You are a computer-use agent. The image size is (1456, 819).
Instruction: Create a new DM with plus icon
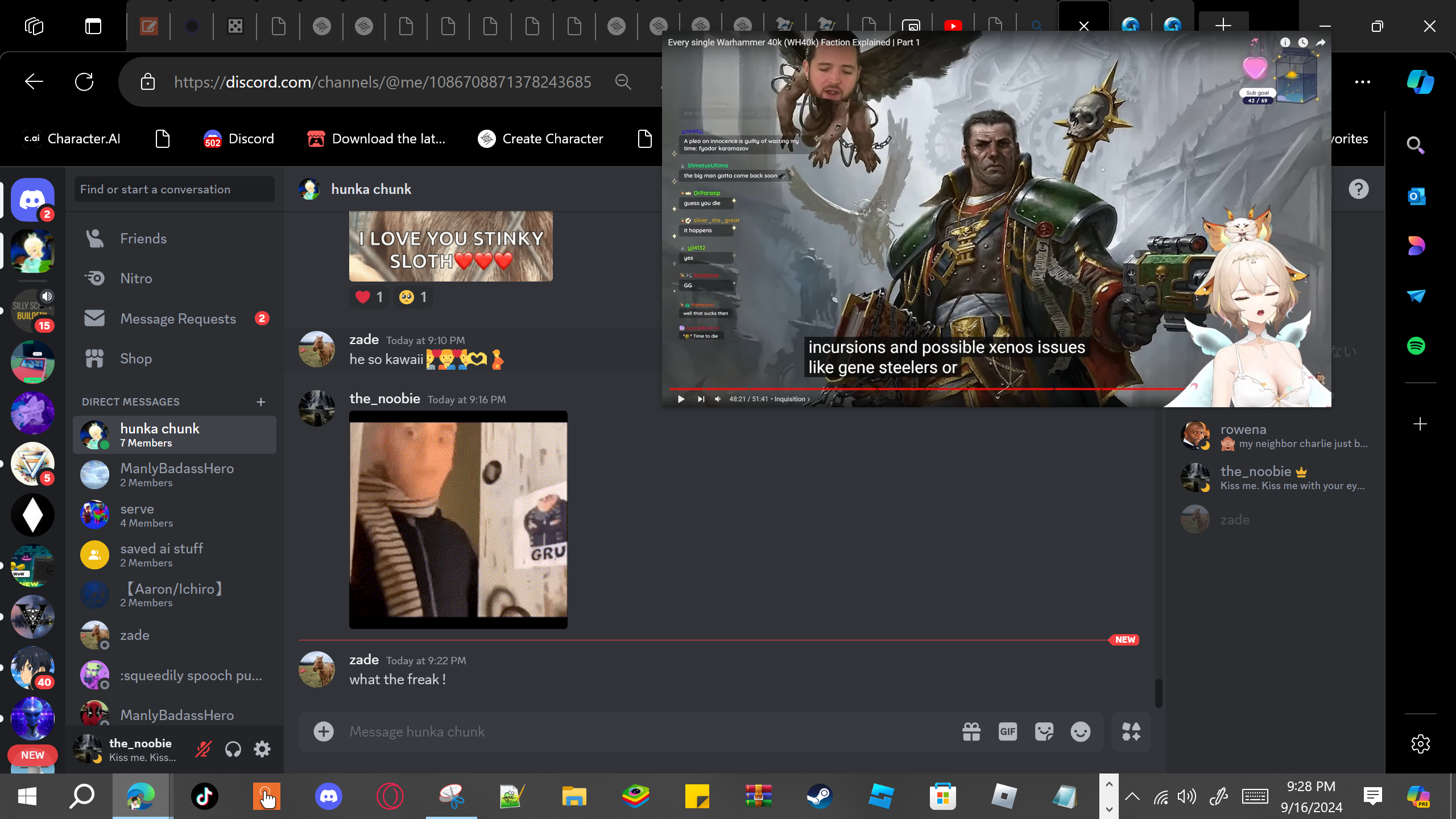tap(261, 402)
